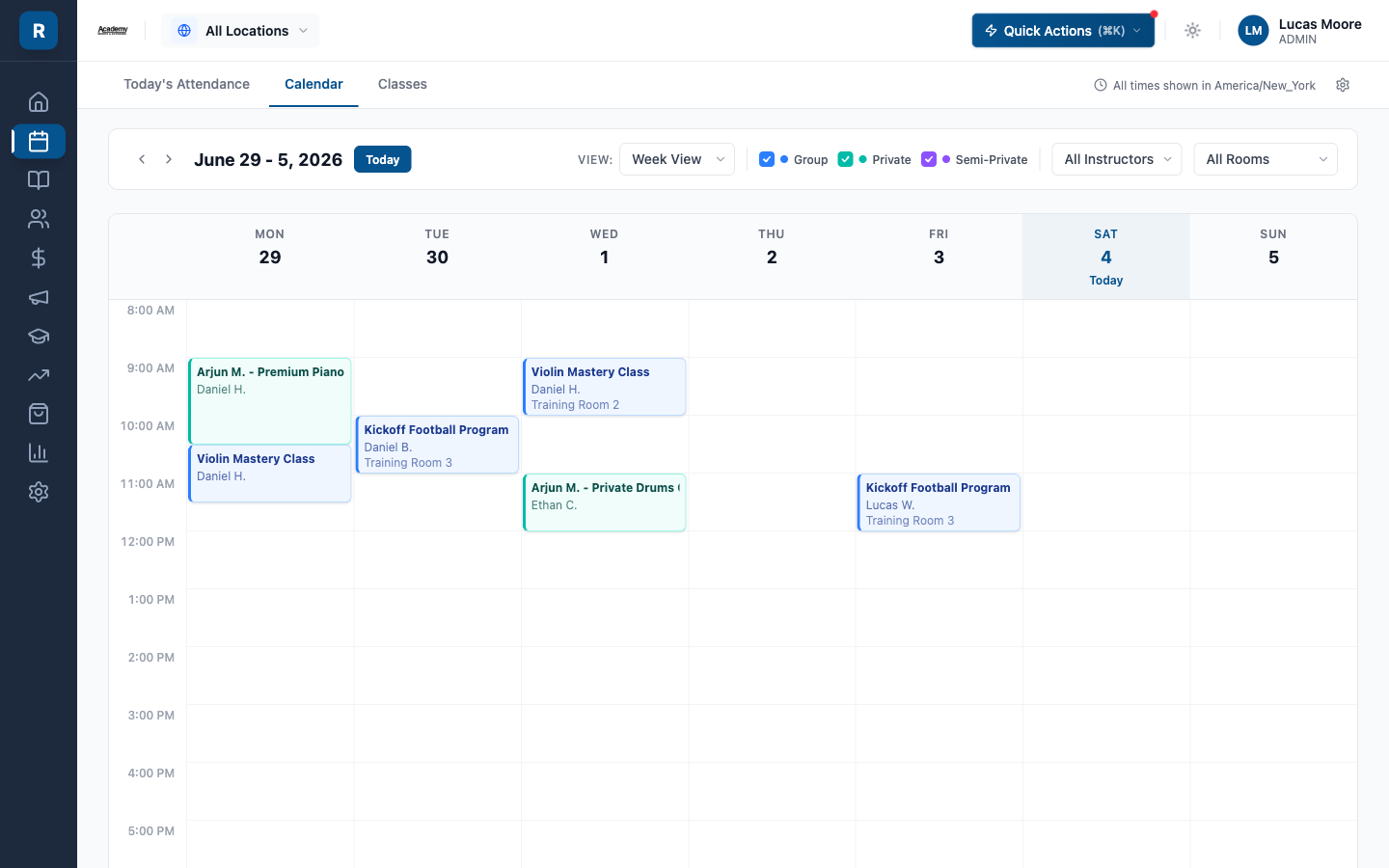Click the LM user avatar
The width and height of the screenshot is (1389, 868).
click(1253, 31)
